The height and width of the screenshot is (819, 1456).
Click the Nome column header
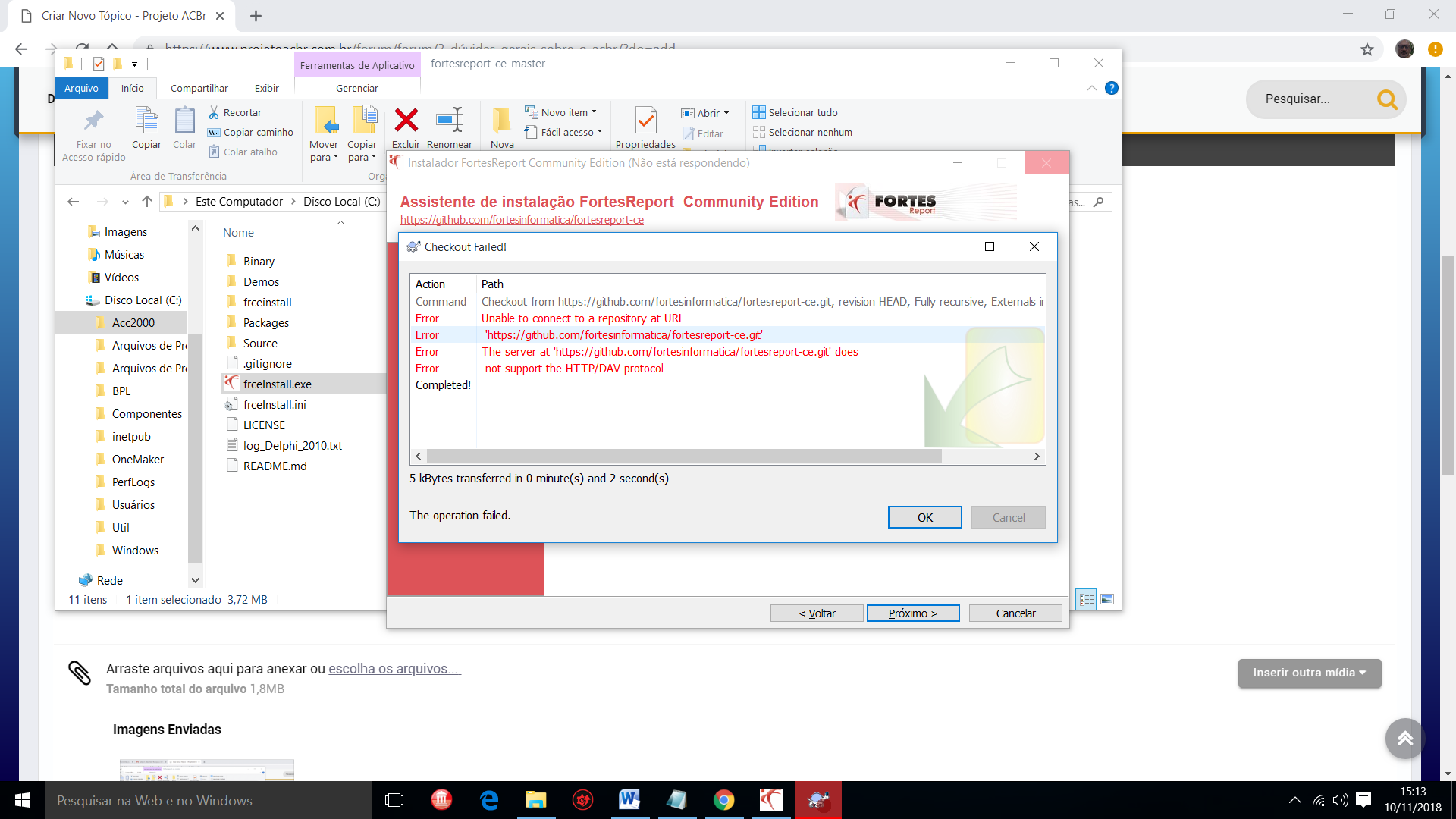(238, 233)
